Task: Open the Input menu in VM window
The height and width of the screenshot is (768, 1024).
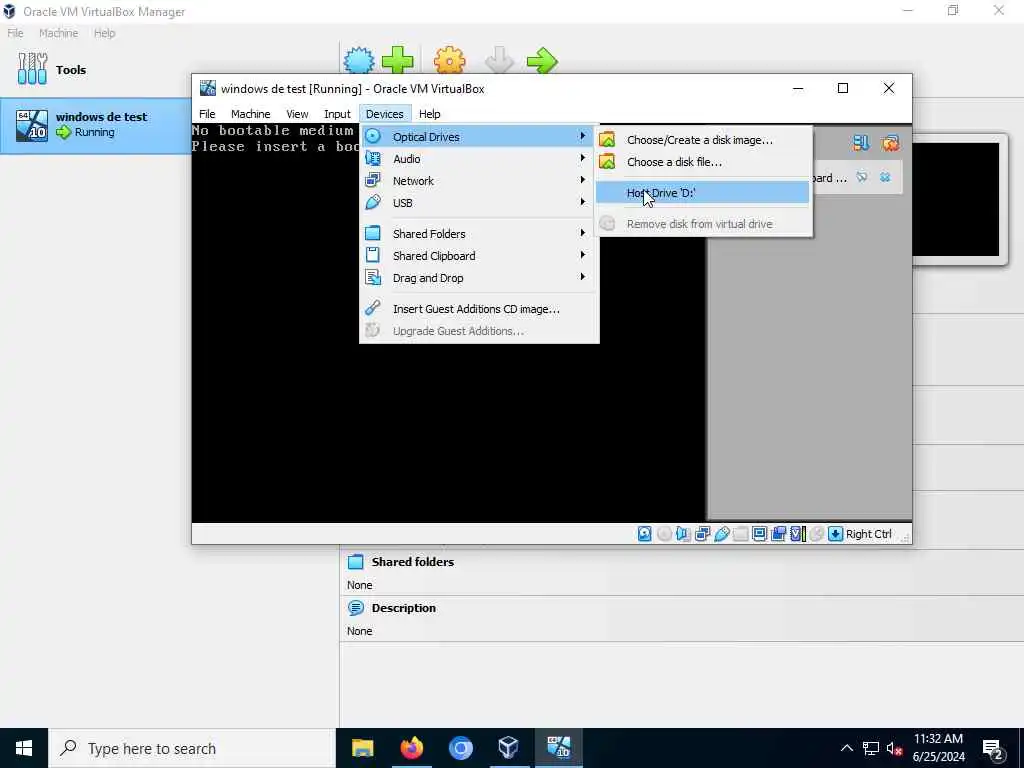Action: [337, 114]
